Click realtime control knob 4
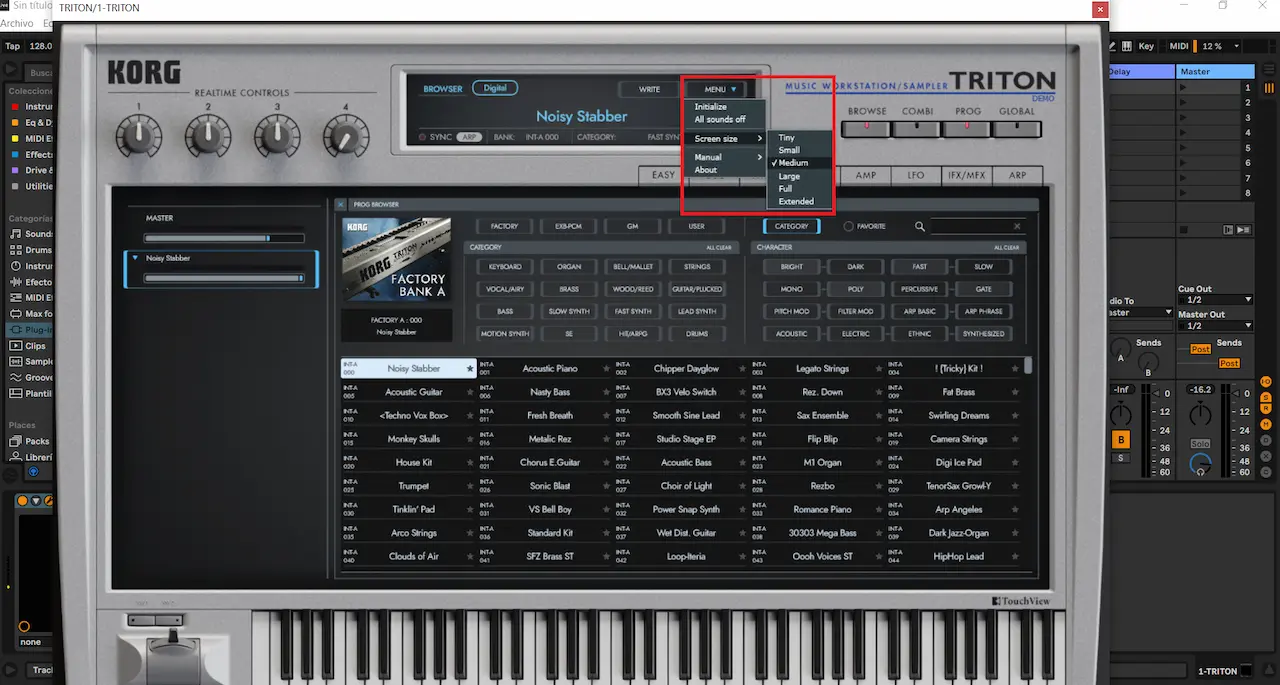 coord(346,134)
